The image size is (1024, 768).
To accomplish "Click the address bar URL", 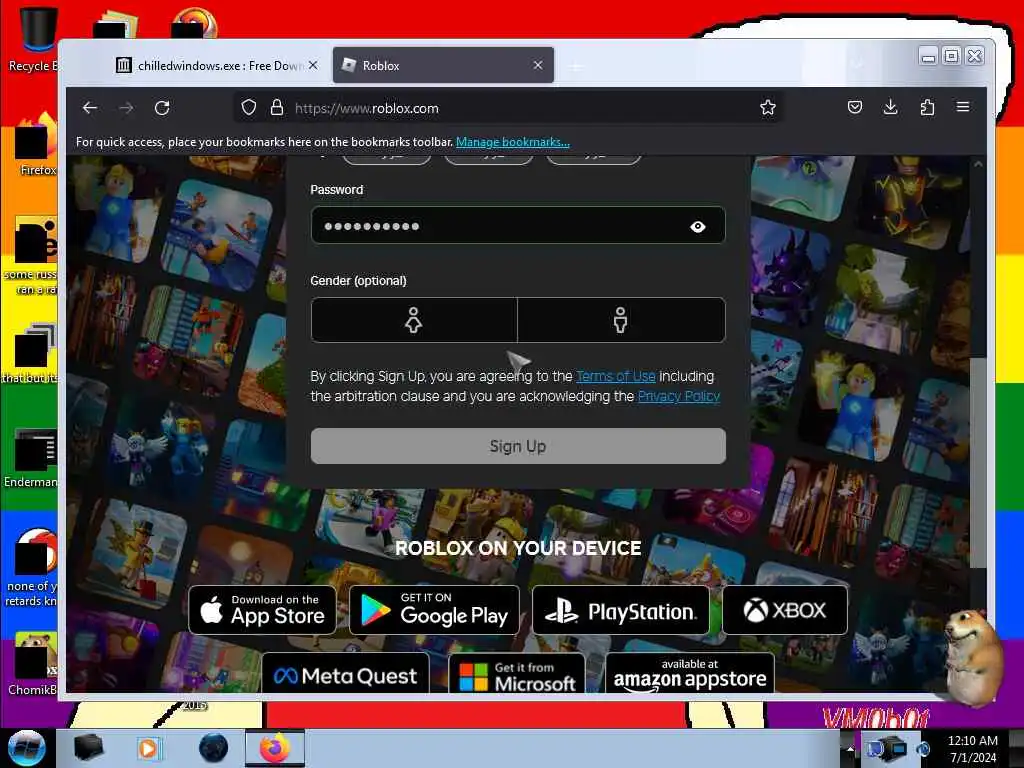I will pyautogui.click(x=366, y=108).
